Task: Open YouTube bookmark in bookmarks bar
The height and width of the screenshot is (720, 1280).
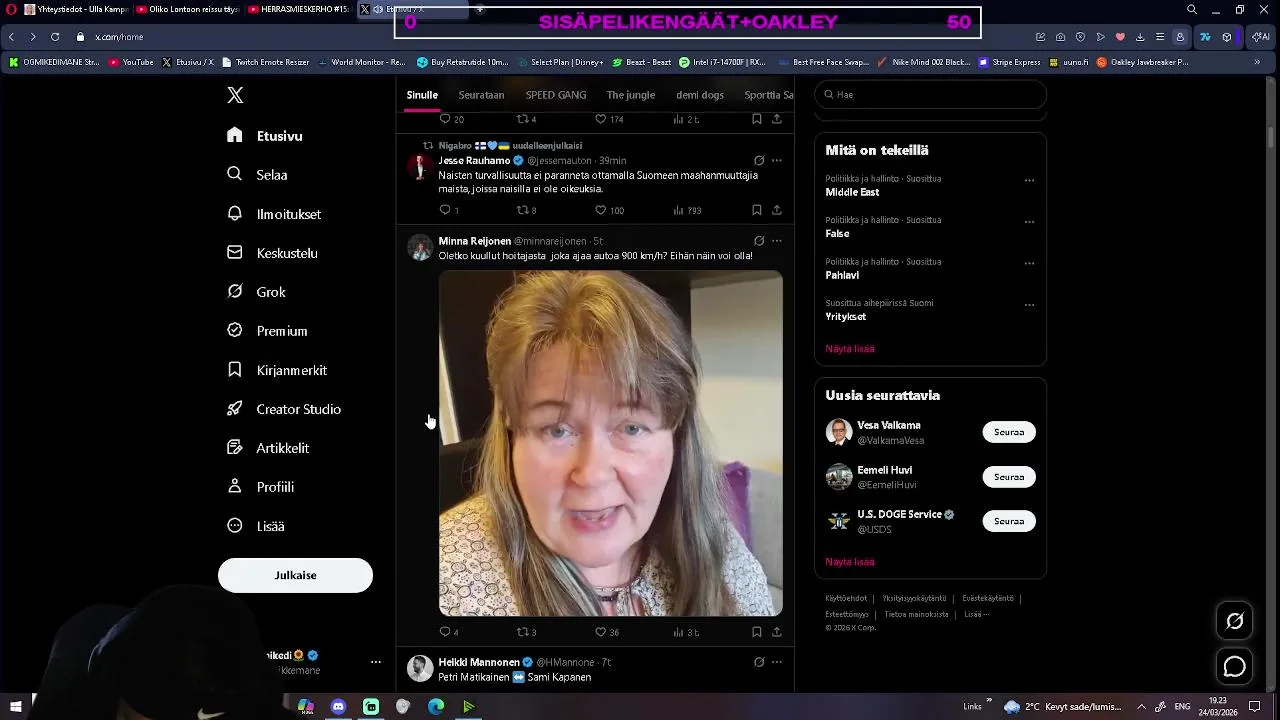Action: pyautogui.click(x=131, y=62)
